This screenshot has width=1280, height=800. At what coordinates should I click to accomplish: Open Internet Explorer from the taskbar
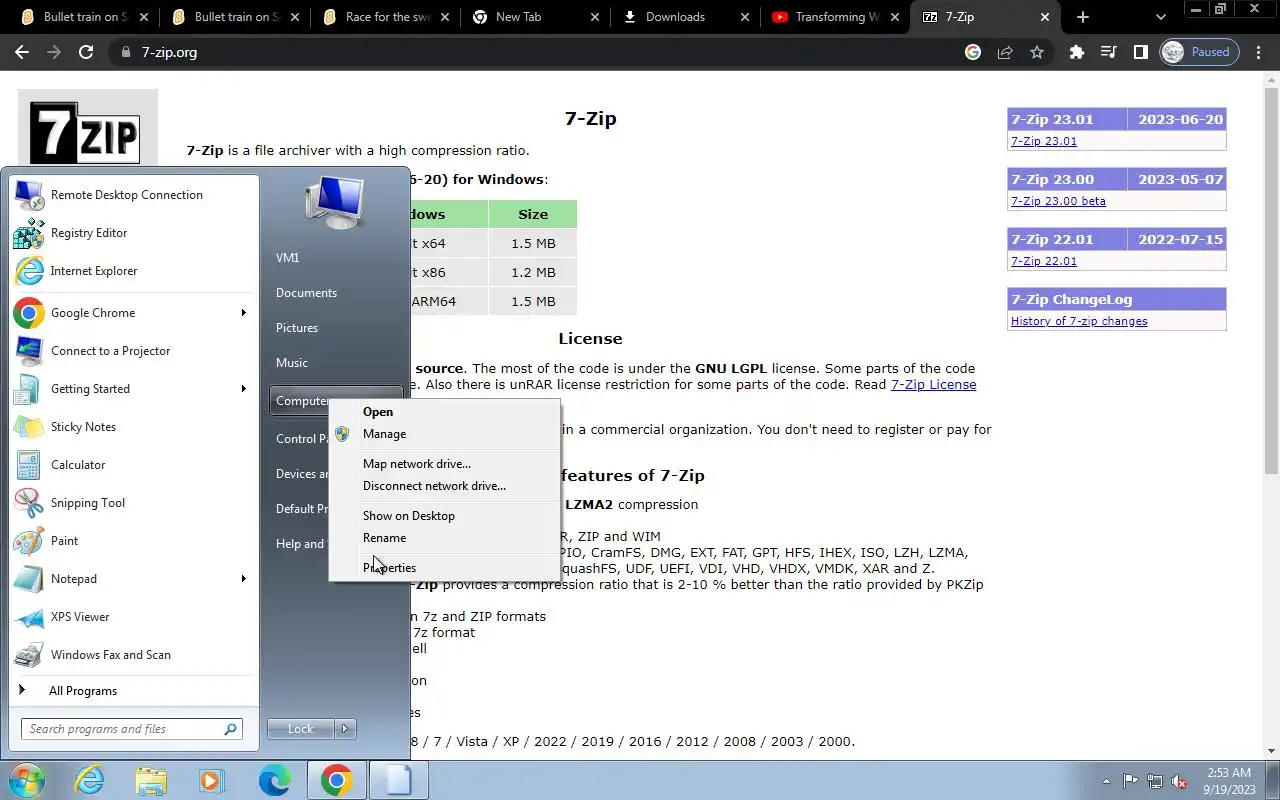tap(90, 780)
